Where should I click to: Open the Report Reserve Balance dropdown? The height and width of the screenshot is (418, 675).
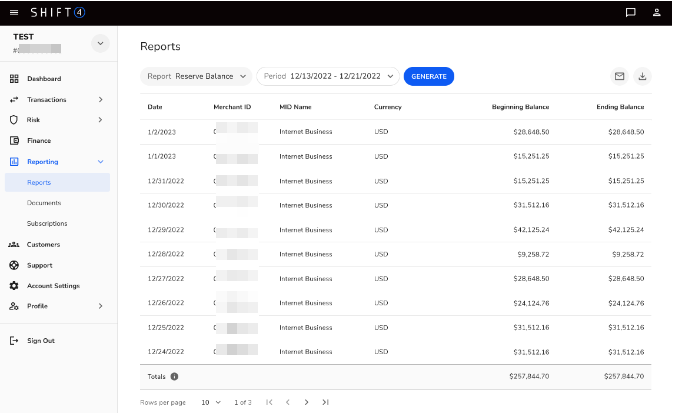195,76
